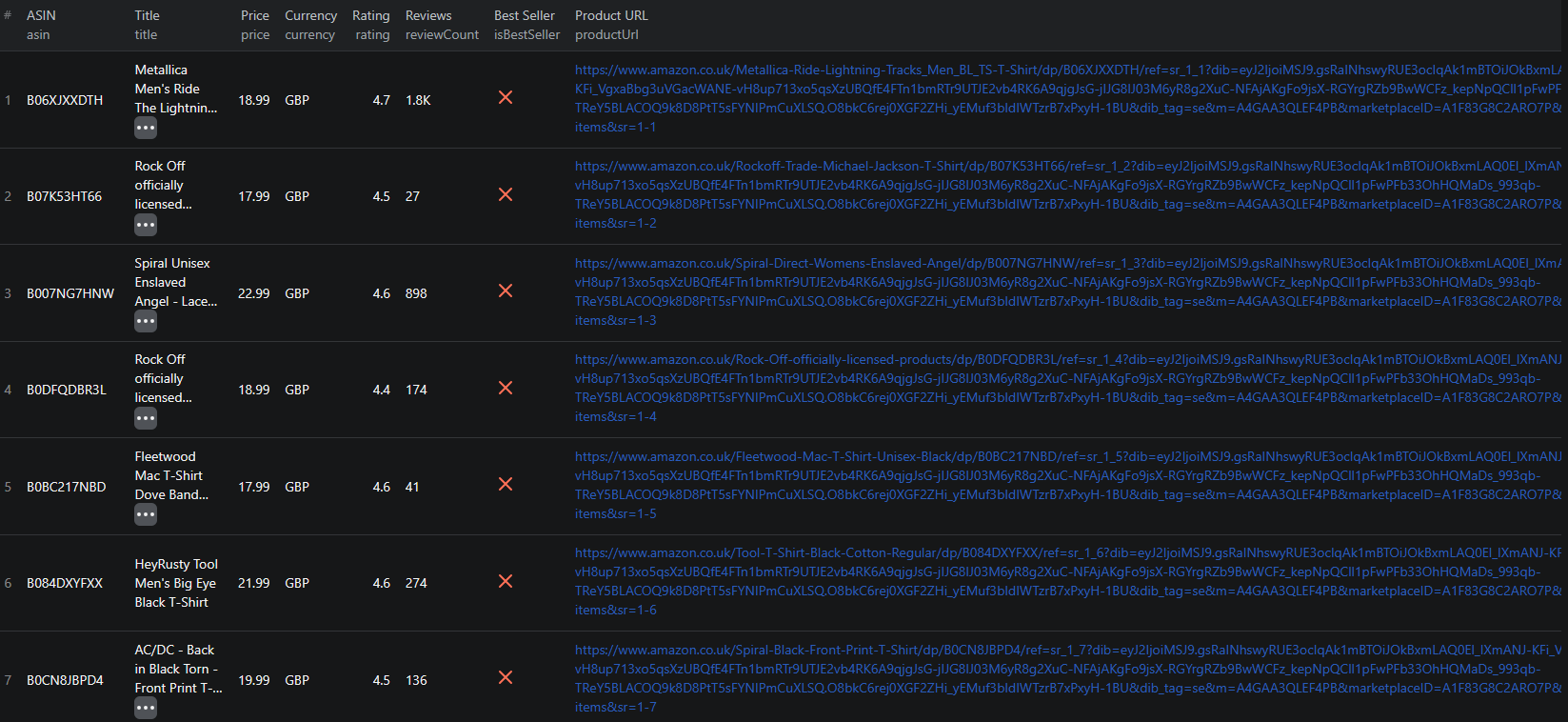The width and height of the screenshot is (1568, 722).
Task: Click red X best seller icon for B07K53HT66
Action: click(x=506, y=194)
